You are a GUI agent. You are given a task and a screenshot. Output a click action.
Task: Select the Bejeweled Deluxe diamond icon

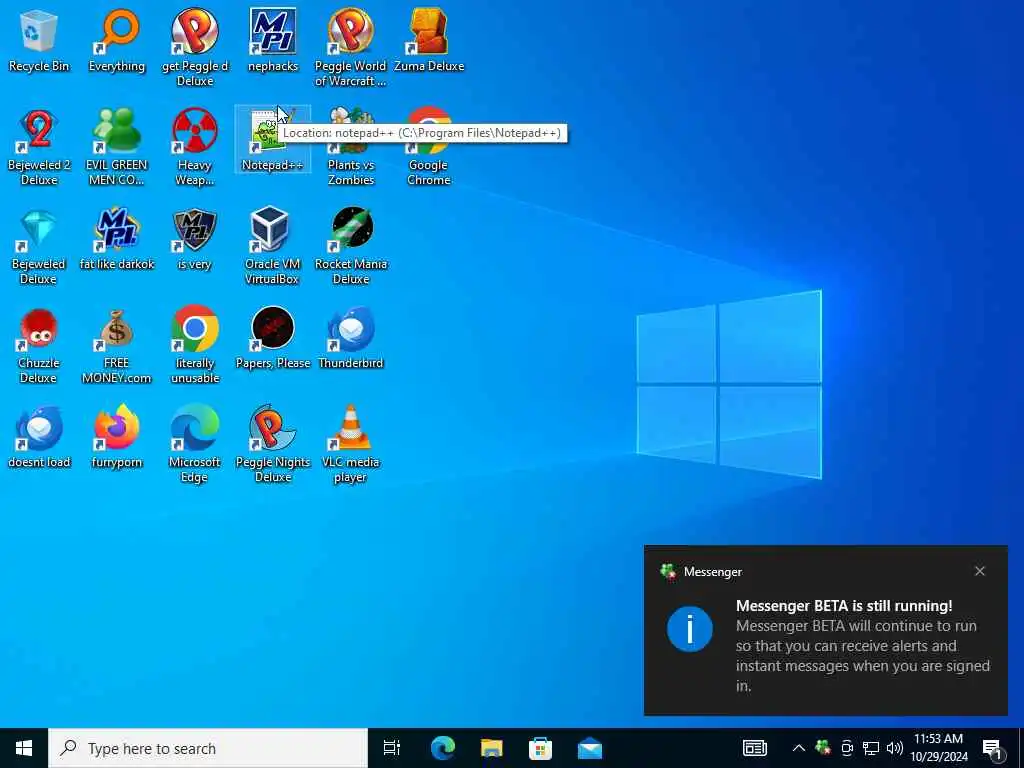pos(39,246)
